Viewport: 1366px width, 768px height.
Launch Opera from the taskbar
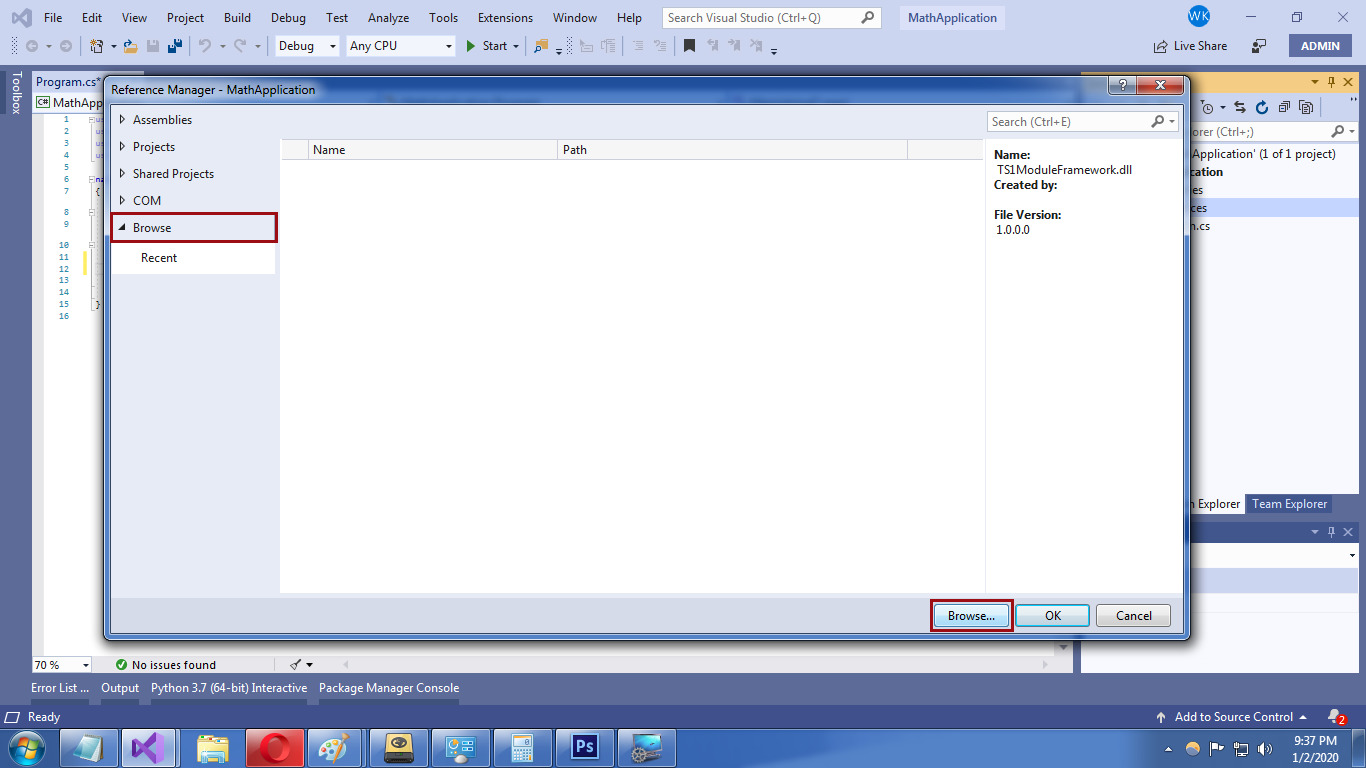click(274, 748)
